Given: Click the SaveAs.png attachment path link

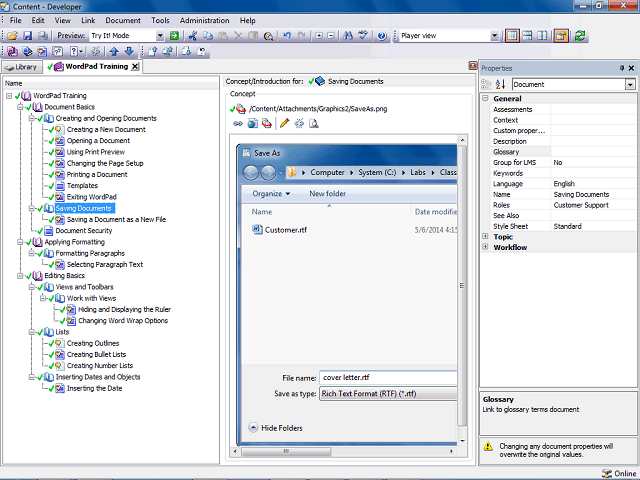Looking at the screenshot, I should coord(318,109).
